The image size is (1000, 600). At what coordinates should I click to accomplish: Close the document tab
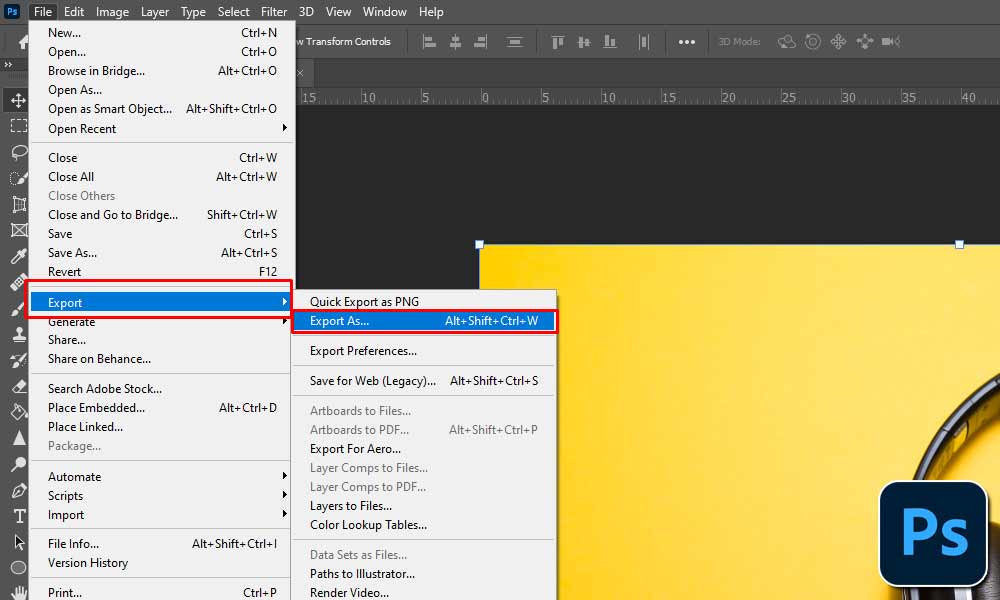(x=300, y=73)
